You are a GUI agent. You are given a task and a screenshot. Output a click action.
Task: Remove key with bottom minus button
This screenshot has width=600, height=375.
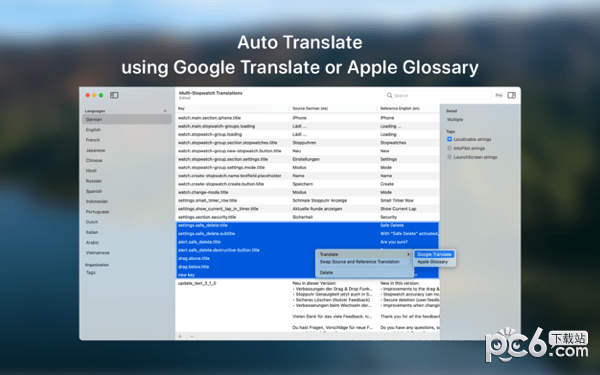tap(192, 336)
